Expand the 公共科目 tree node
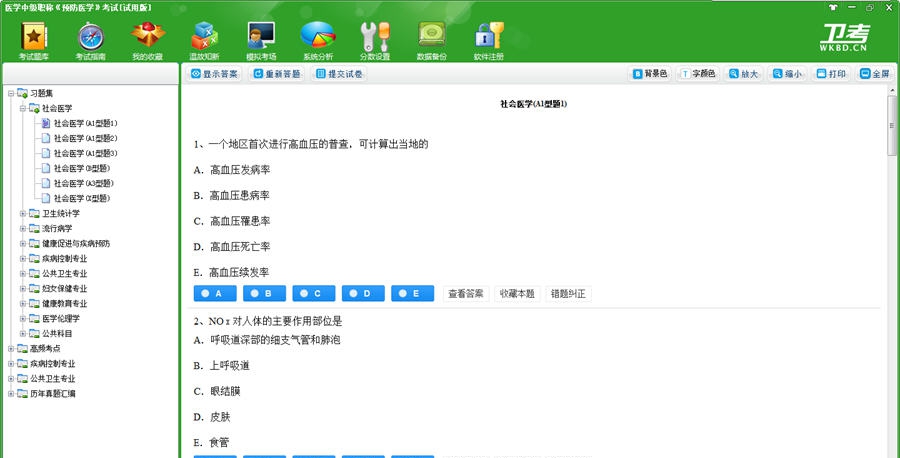Viewport: 900px width, 458px height. point(23,333)
